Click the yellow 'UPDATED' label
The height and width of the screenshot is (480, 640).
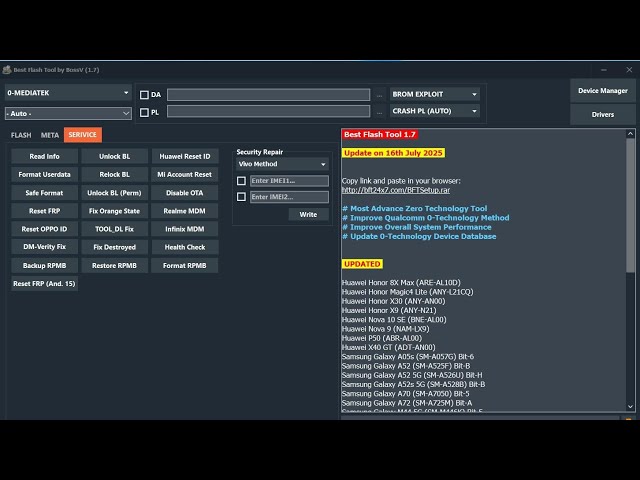pos(362,264)
